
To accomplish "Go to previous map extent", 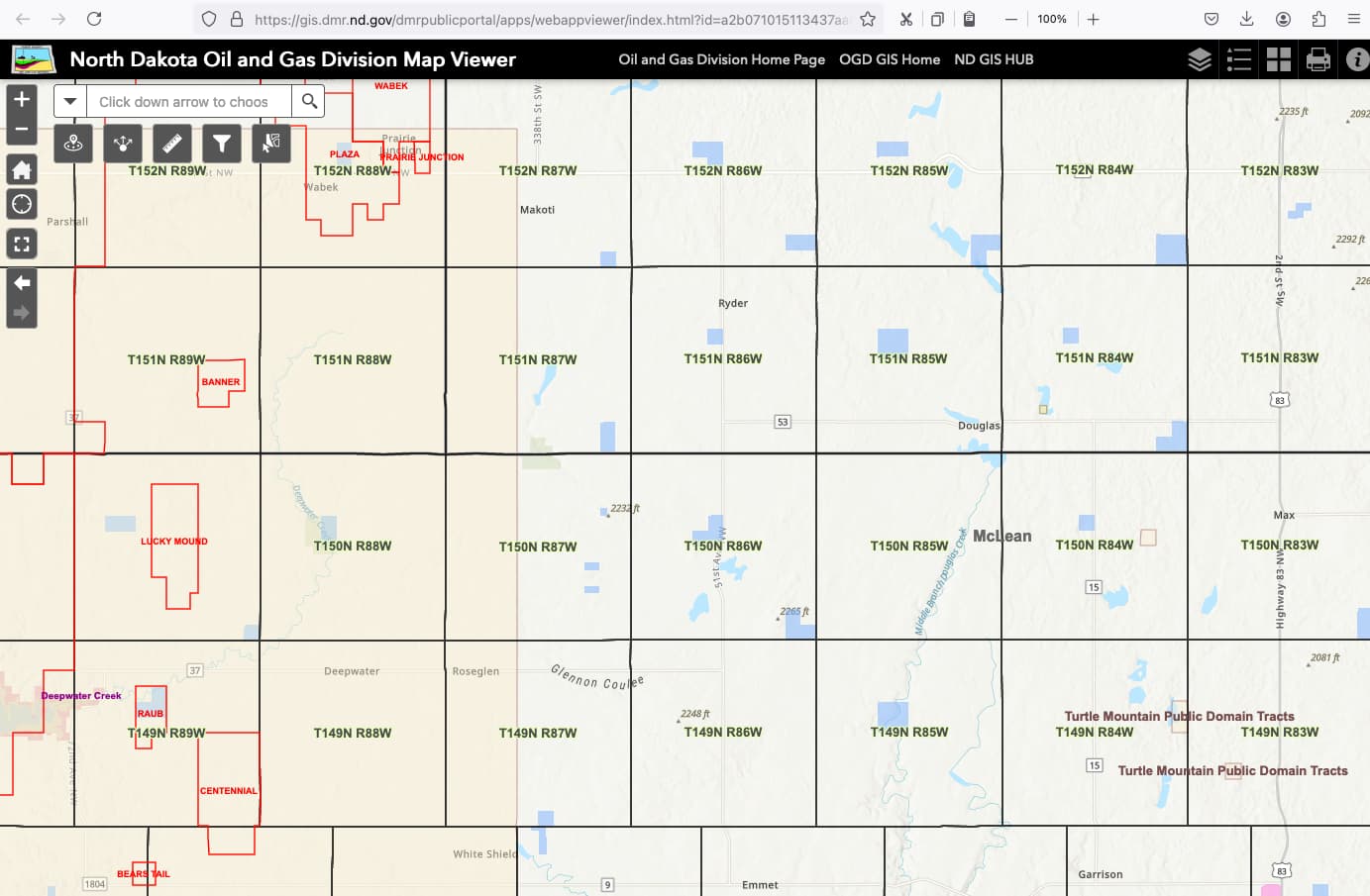I will pos(22,283).
